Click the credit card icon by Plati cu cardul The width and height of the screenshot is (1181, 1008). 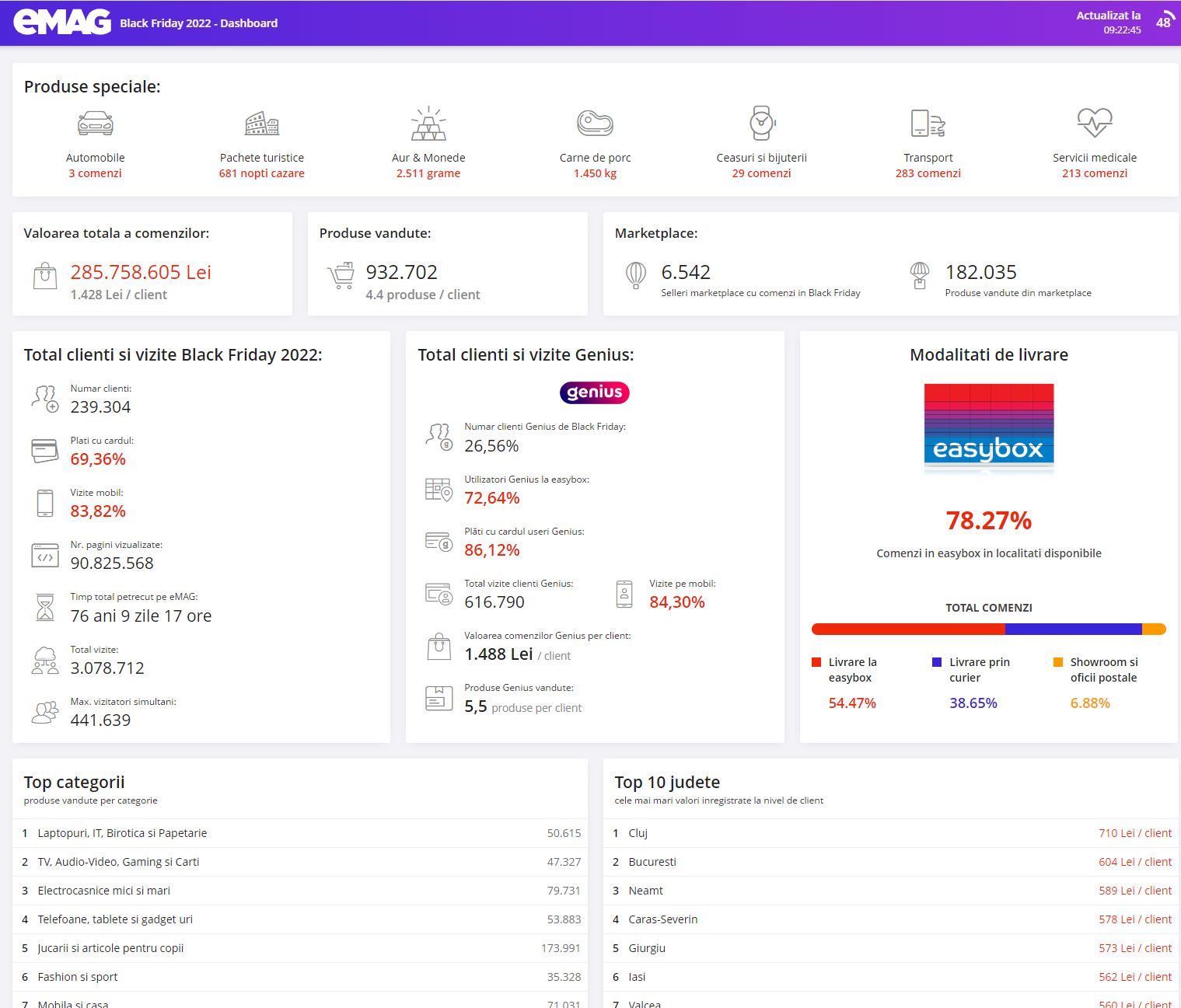click(45, 451)
